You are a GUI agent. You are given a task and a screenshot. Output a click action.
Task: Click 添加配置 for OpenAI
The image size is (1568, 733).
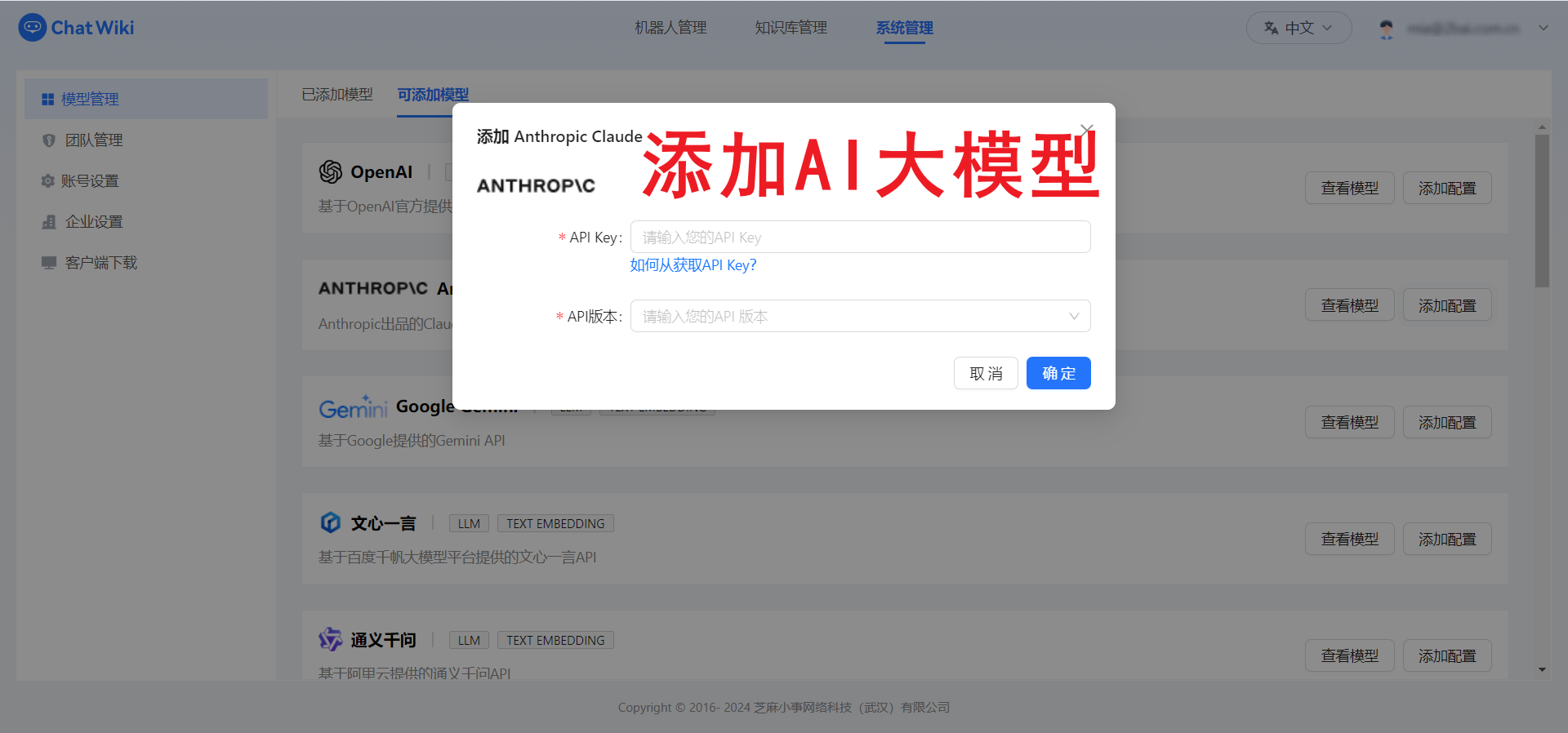pos(1447,188)
